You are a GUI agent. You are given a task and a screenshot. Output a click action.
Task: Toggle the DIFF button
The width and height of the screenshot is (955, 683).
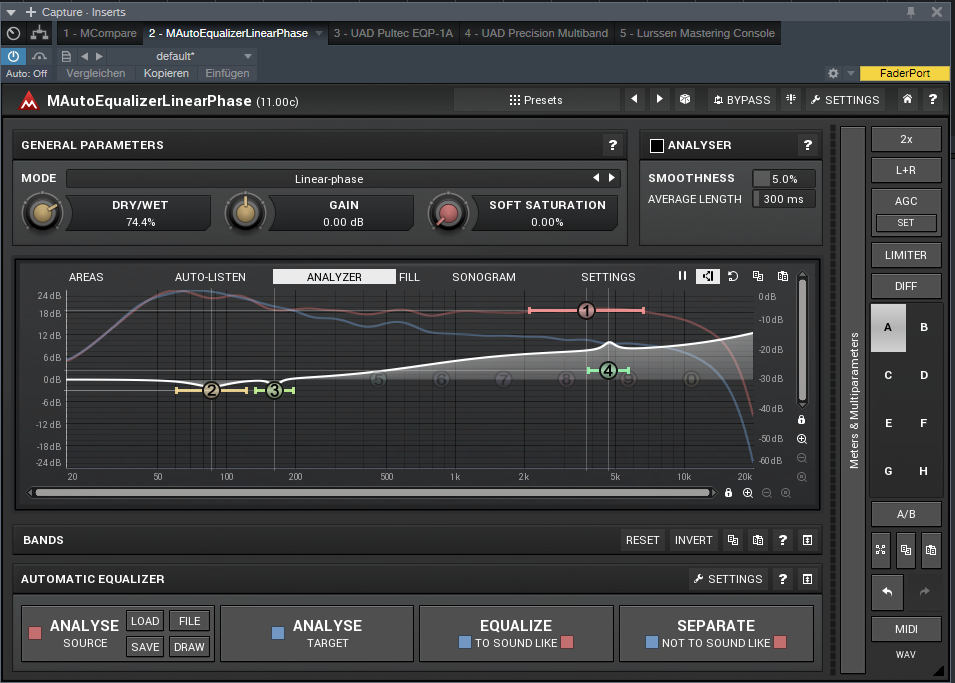(x=906, y=286)
